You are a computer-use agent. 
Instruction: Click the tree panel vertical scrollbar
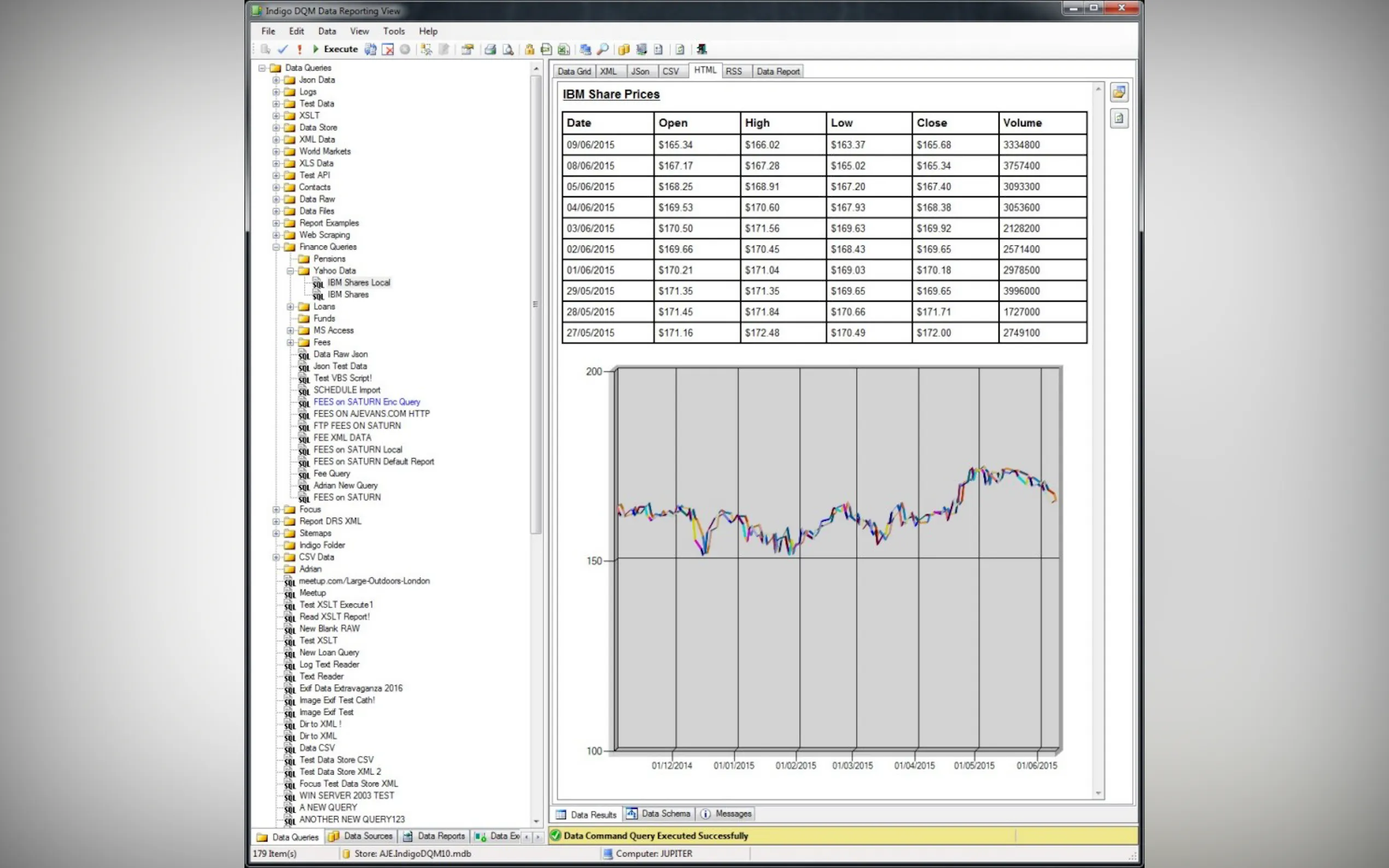pyautogui.click(x=536, y=304)
